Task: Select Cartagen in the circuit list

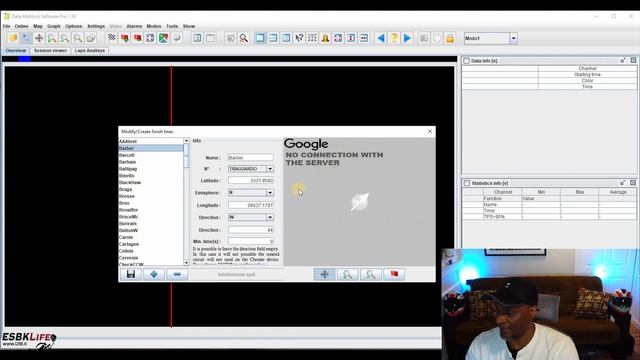Action: [x=151, y=244]
